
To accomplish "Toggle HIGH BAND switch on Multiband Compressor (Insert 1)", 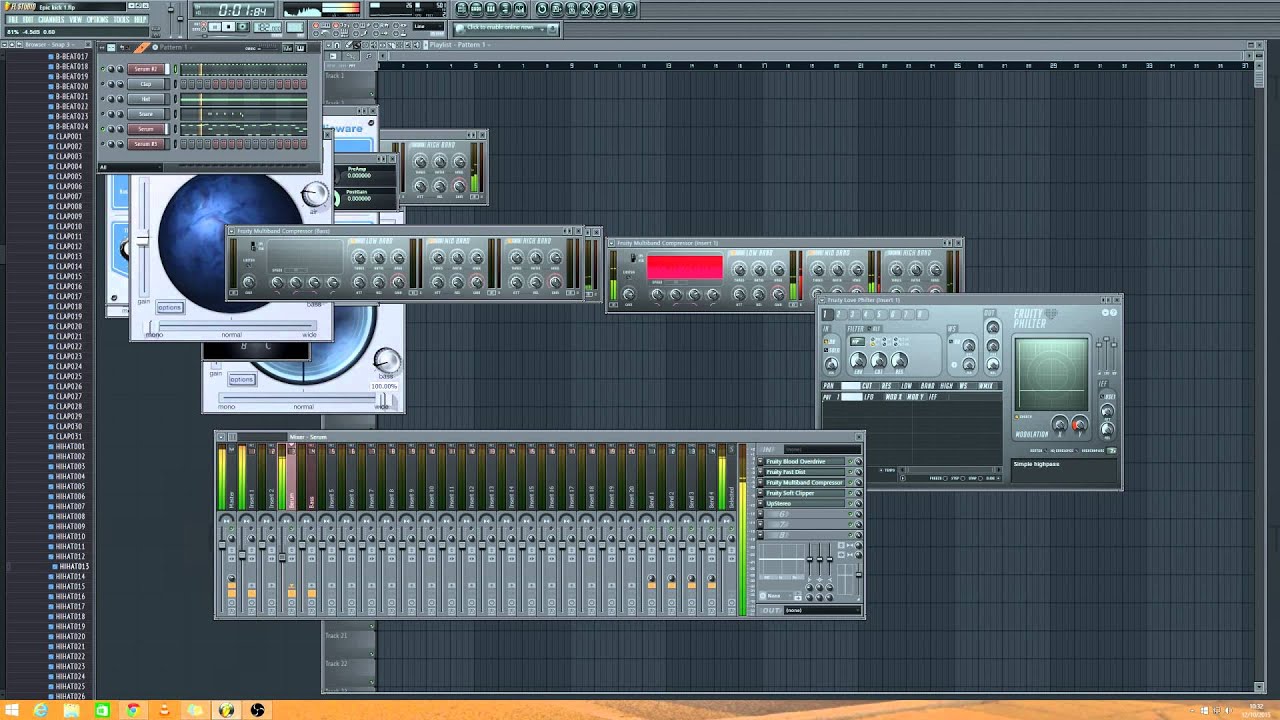I will (895, 253).
